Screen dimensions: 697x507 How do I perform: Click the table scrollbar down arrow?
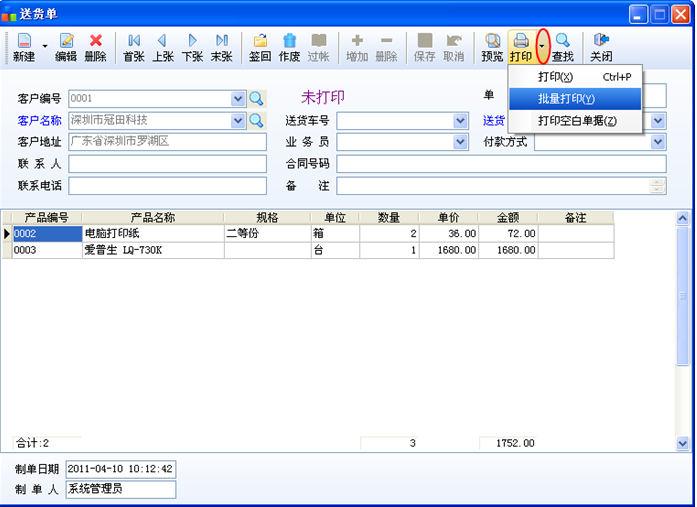(x=682, y=443)
